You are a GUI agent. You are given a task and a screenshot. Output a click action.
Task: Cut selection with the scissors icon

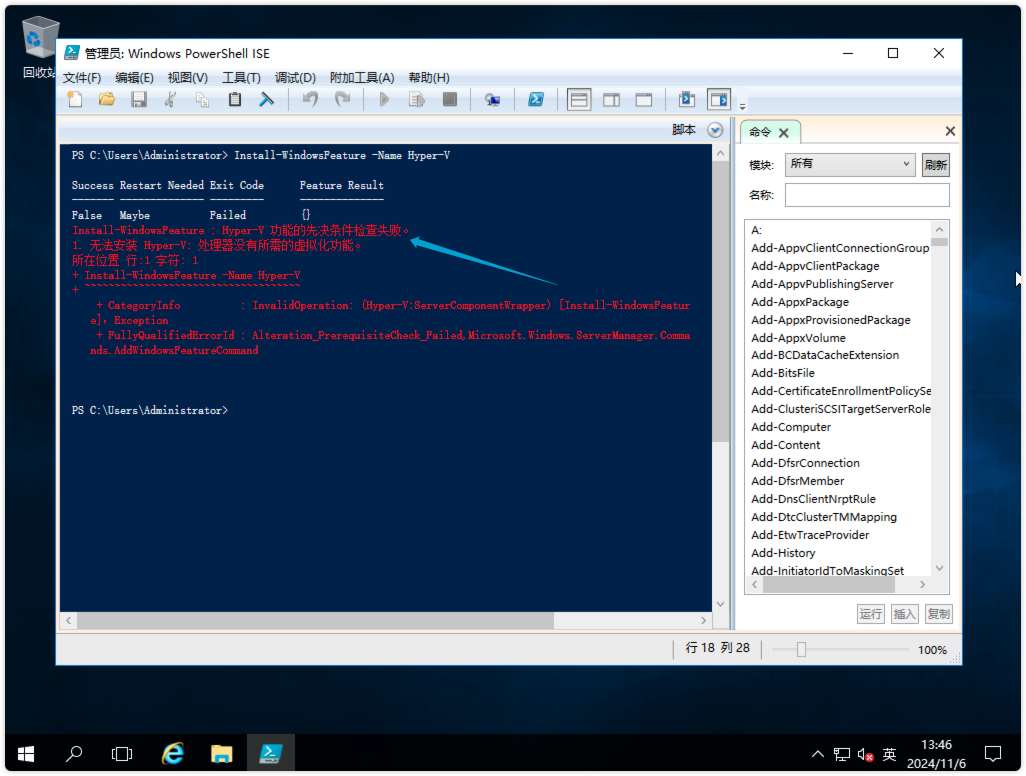click(171, 99)
